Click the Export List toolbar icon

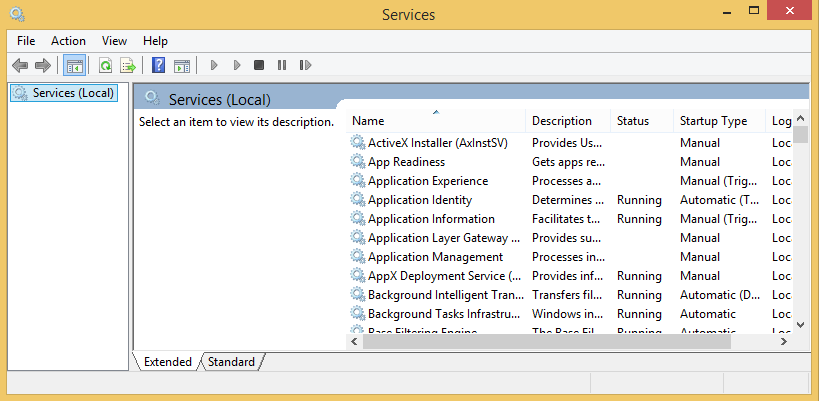pos(128,65)
